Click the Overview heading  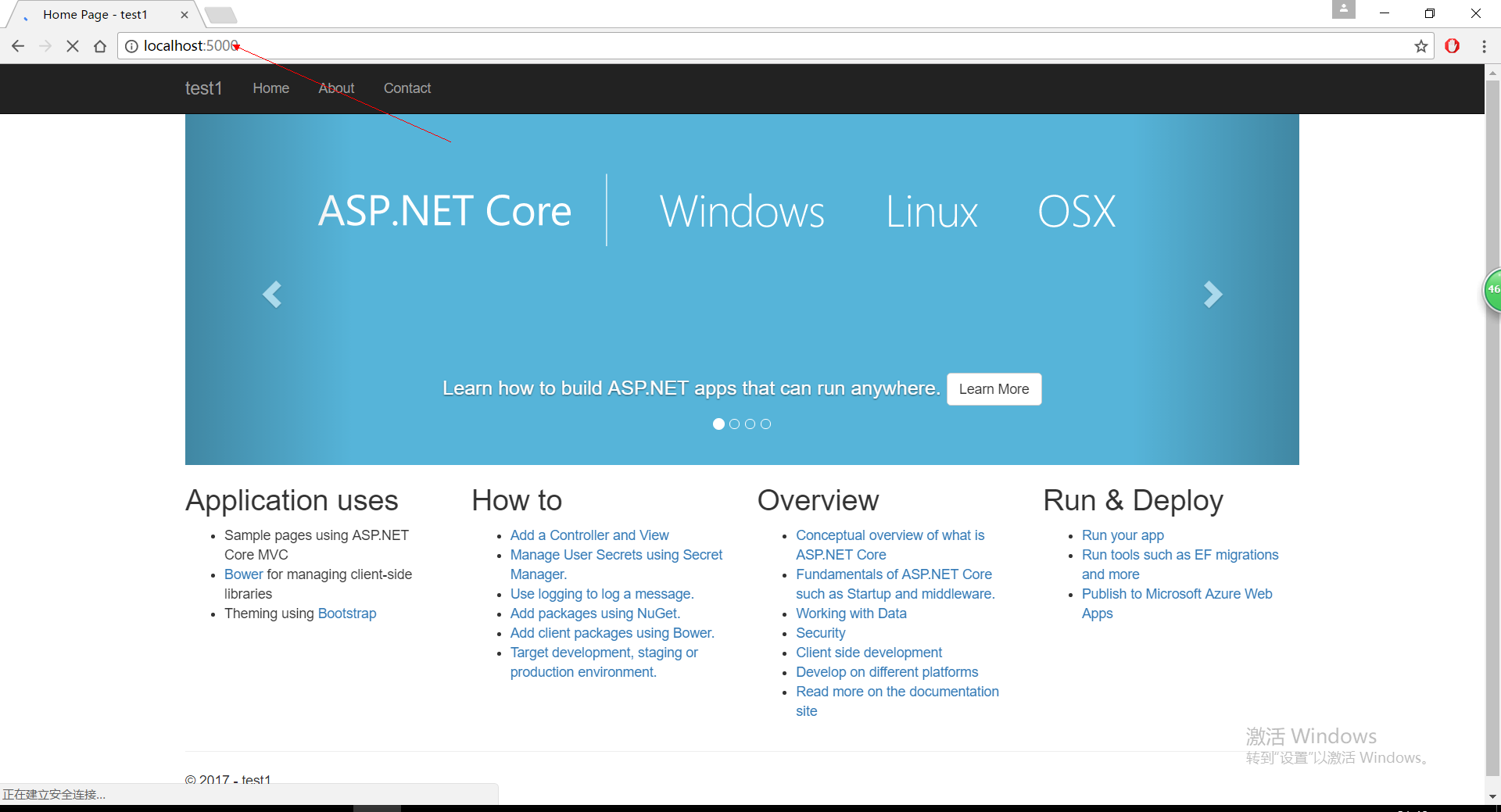coord(818,500)
